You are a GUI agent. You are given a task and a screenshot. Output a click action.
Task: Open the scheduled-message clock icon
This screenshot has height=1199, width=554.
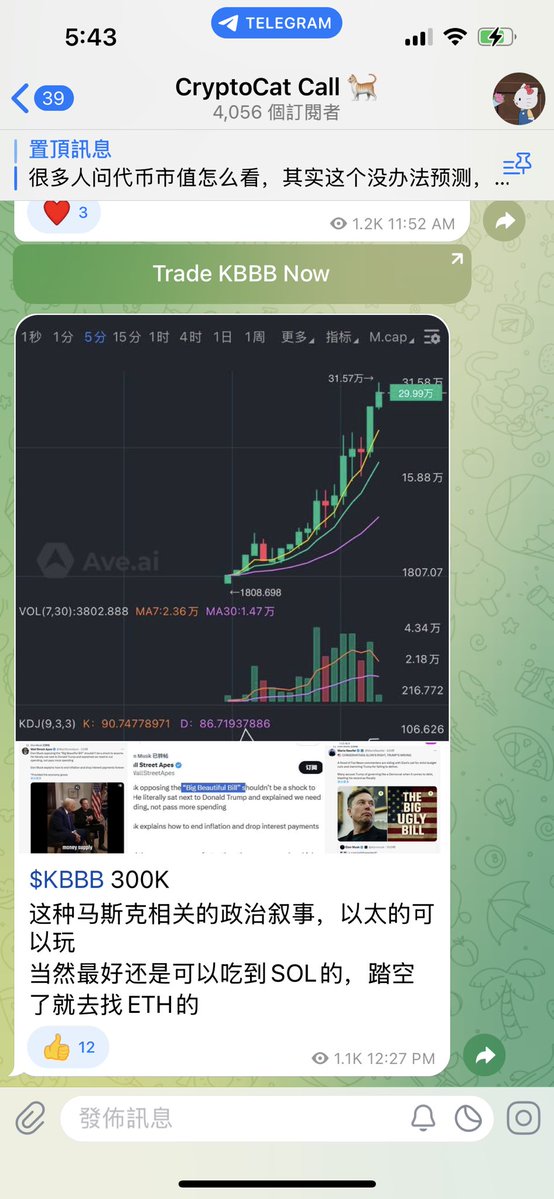pyautogui.click(x=468, y=1119)
